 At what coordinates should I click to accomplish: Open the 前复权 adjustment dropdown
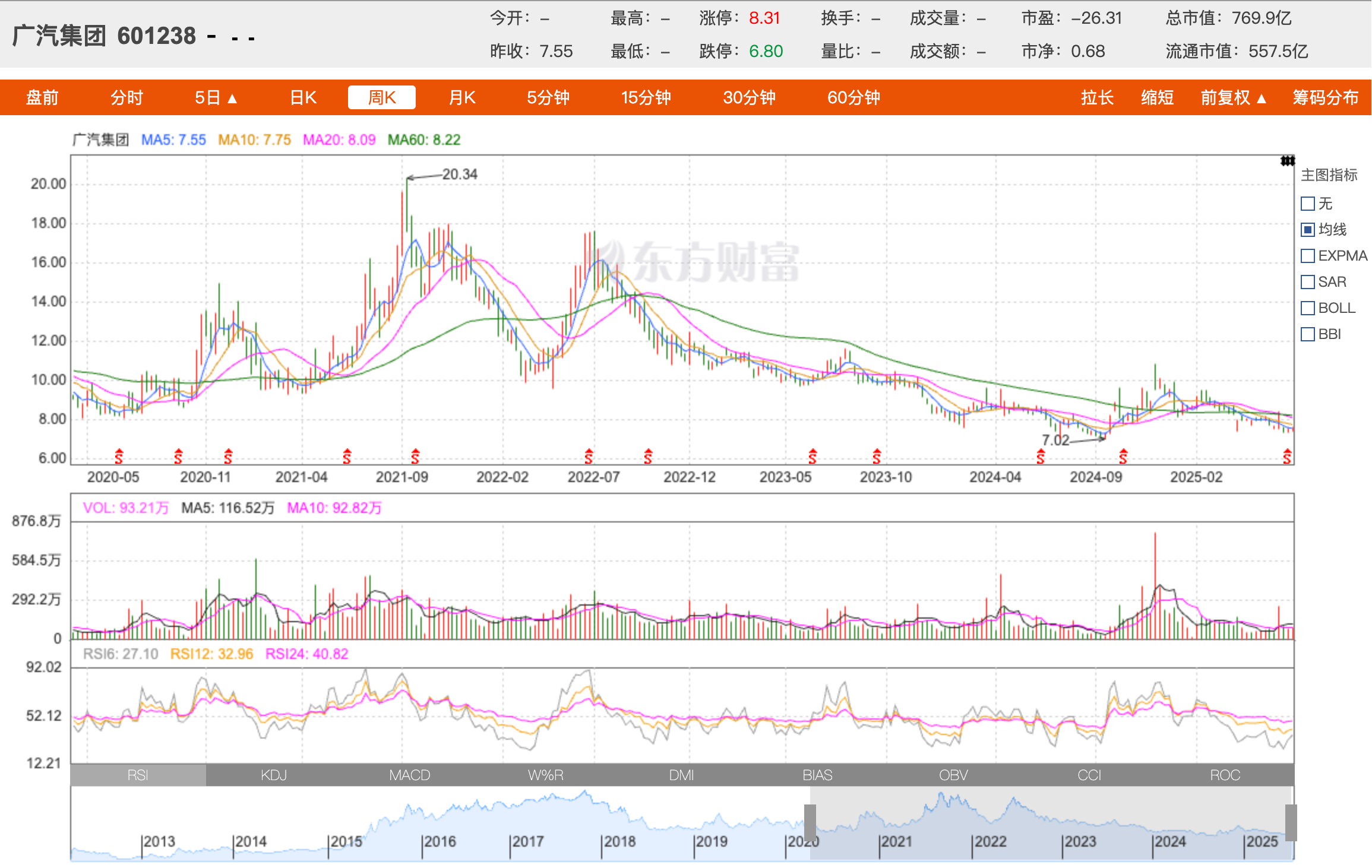tap(1234, 97)
